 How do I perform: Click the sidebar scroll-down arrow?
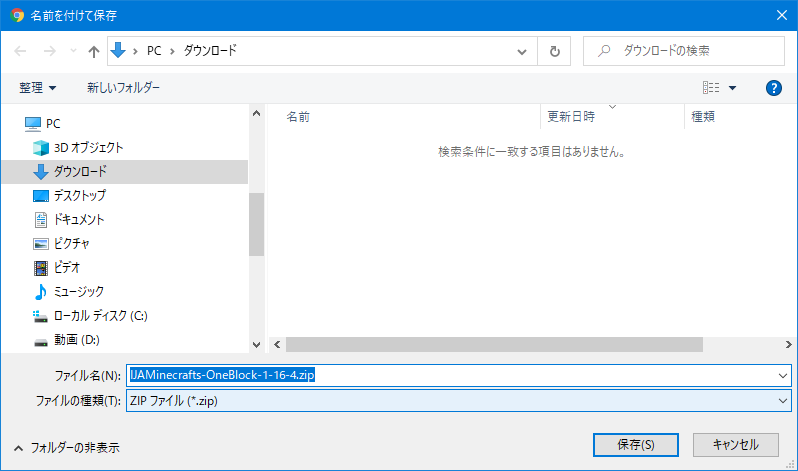(256, 345)
